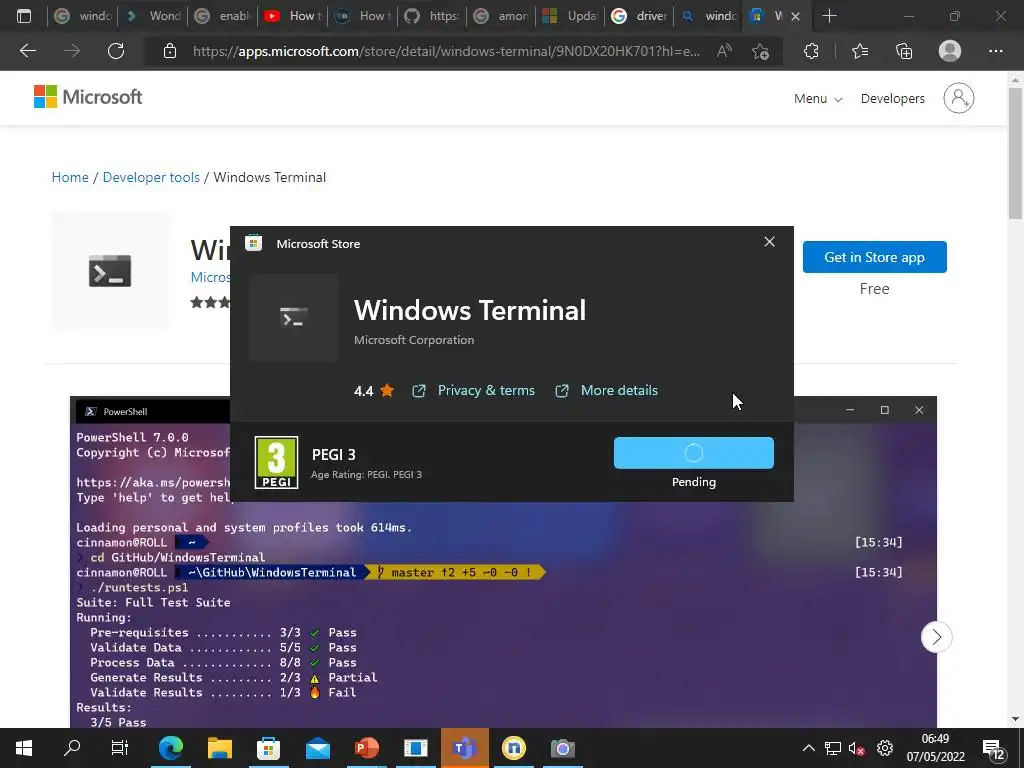Open Camera app from taskbar
The width and height of the screenshot is (1024, 768).
point(562,748)
